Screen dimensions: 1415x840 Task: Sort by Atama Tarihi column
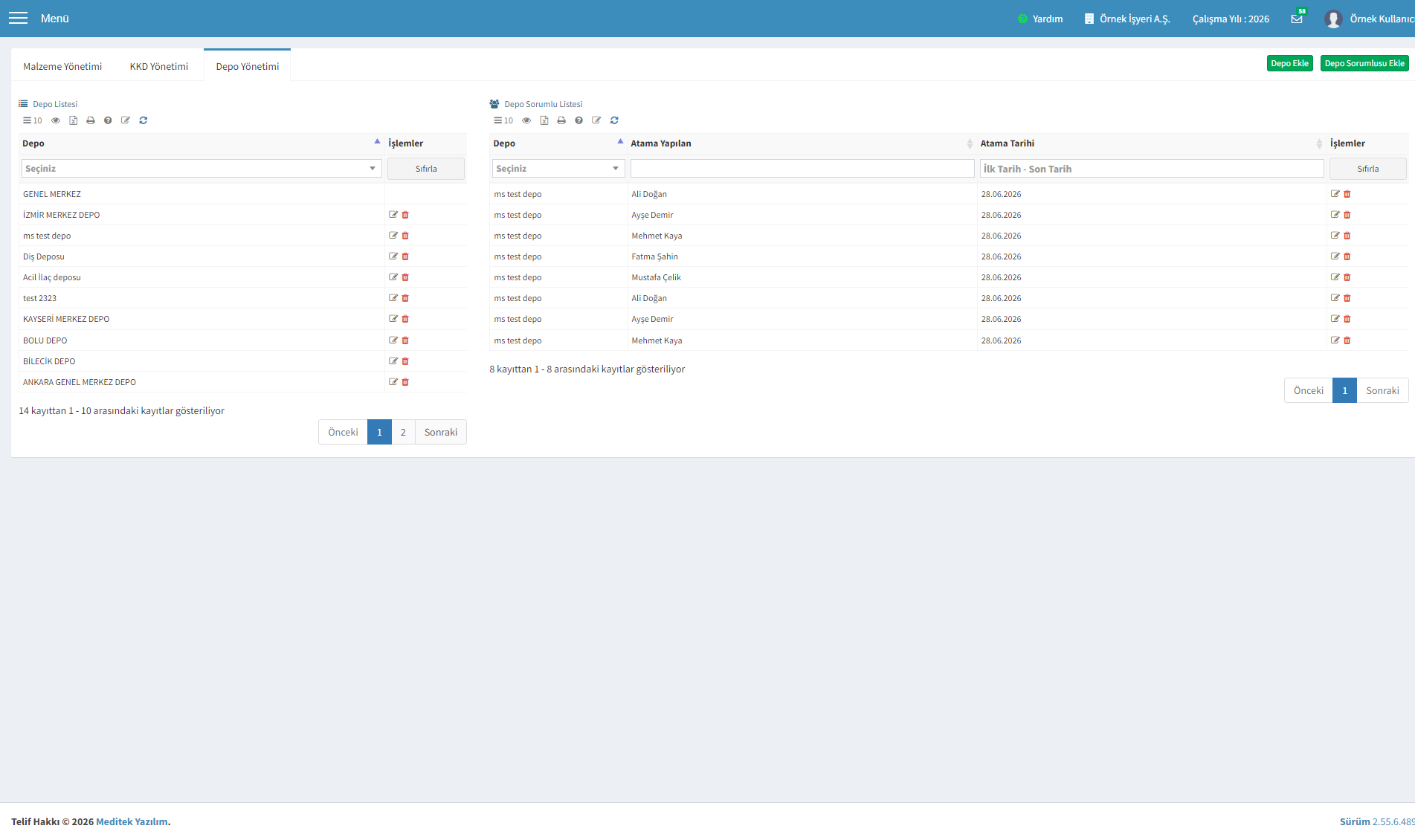click(1151, 143)
